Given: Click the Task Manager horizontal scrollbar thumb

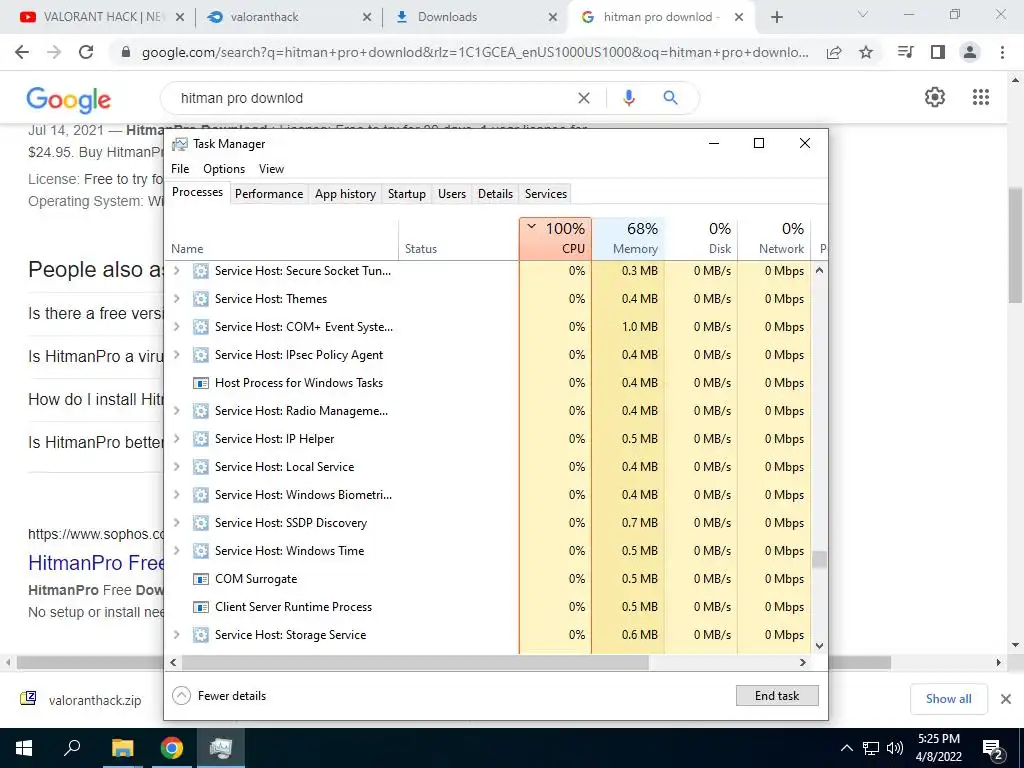Looking at the screenshot, I should click(x=415, y=662).
